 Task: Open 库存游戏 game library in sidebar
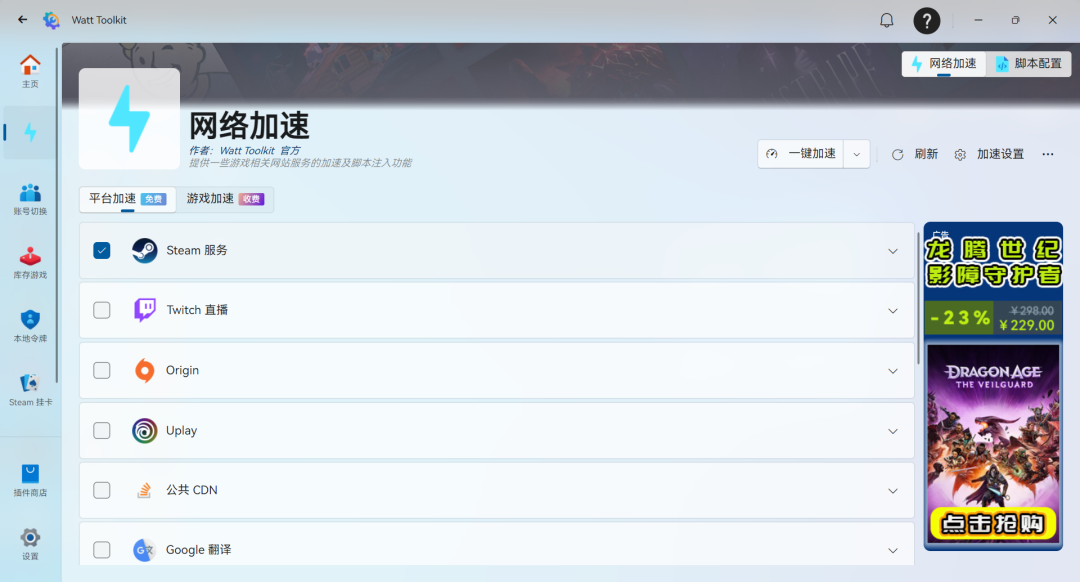[x=30, y=263]
